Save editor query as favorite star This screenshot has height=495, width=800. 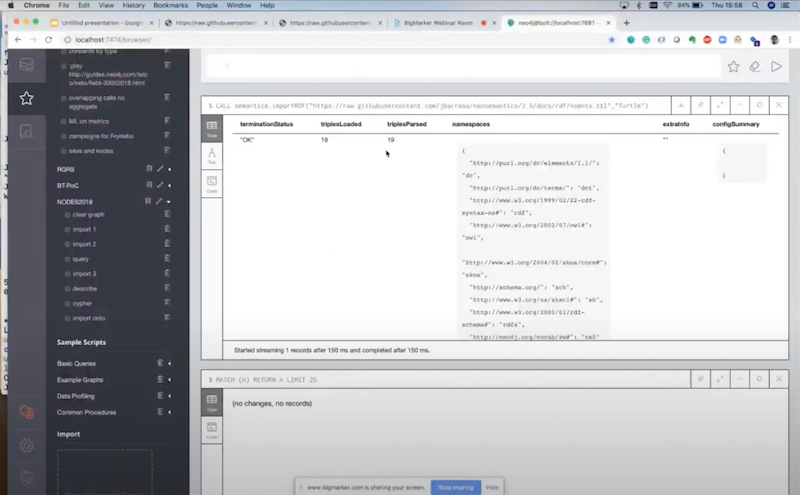pos(733,66)
